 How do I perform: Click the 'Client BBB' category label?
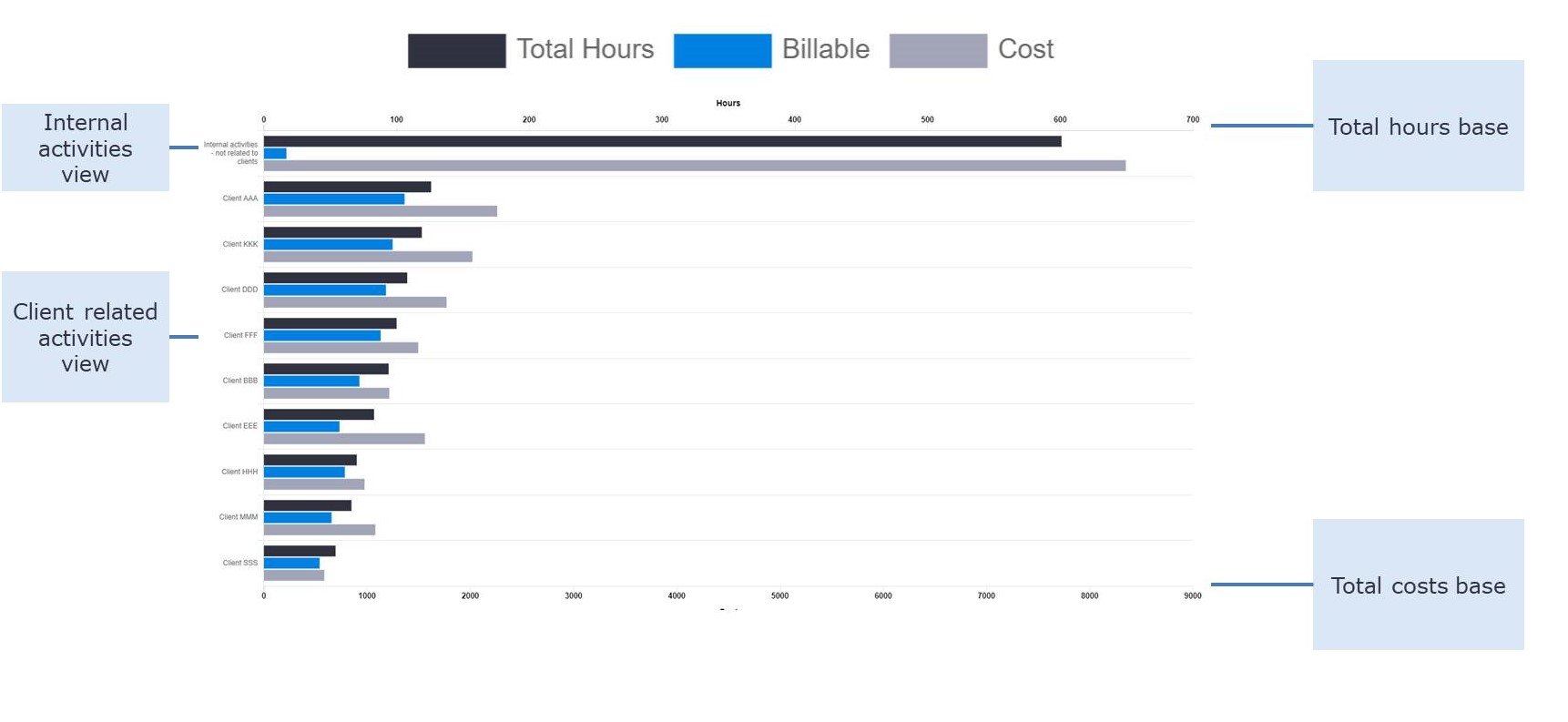point(240,381)
